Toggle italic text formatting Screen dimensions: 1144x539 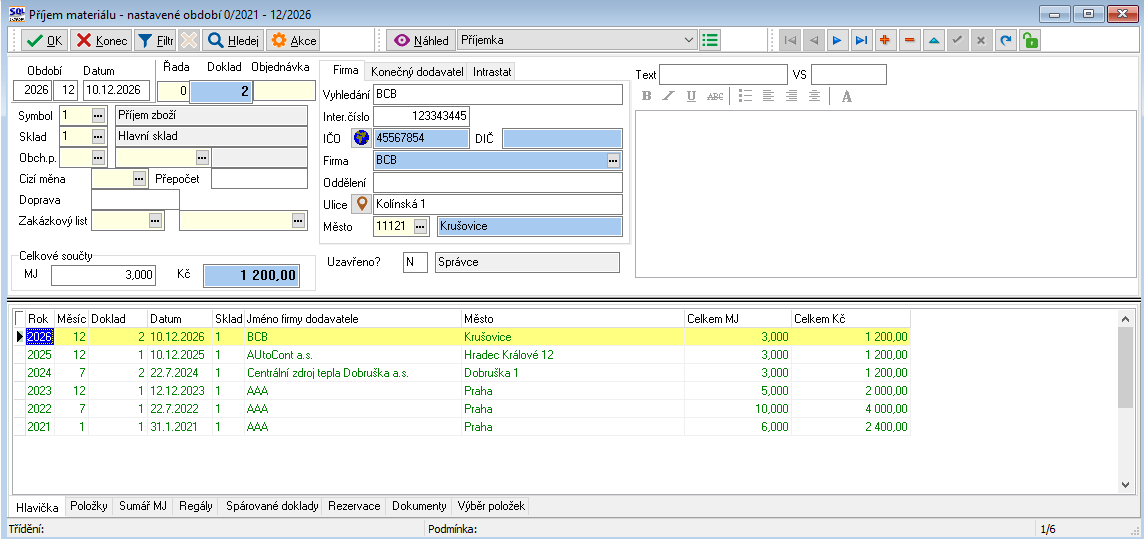(668, 96)
